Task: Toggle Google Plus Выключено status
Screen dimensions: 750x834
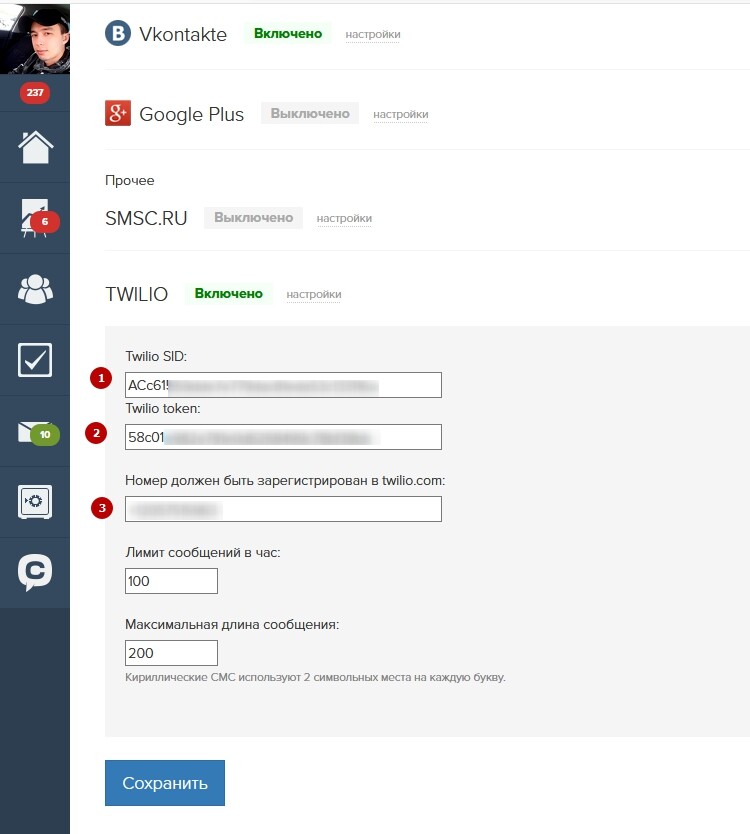Action: (310, 113)
